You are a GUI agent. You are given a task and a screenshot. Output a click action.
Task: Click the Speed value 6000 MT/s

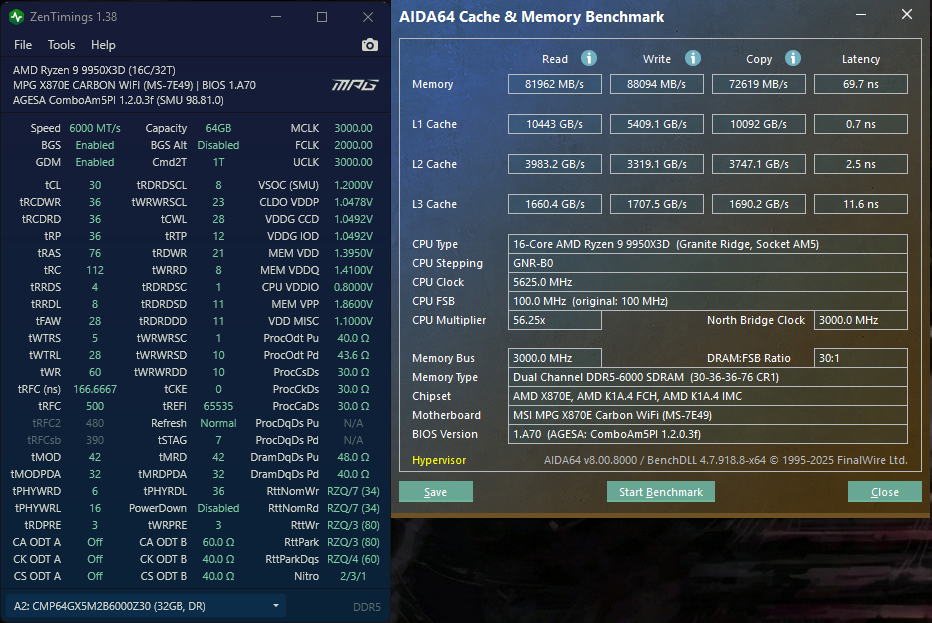pyautogui.click(x=95, y=128)
